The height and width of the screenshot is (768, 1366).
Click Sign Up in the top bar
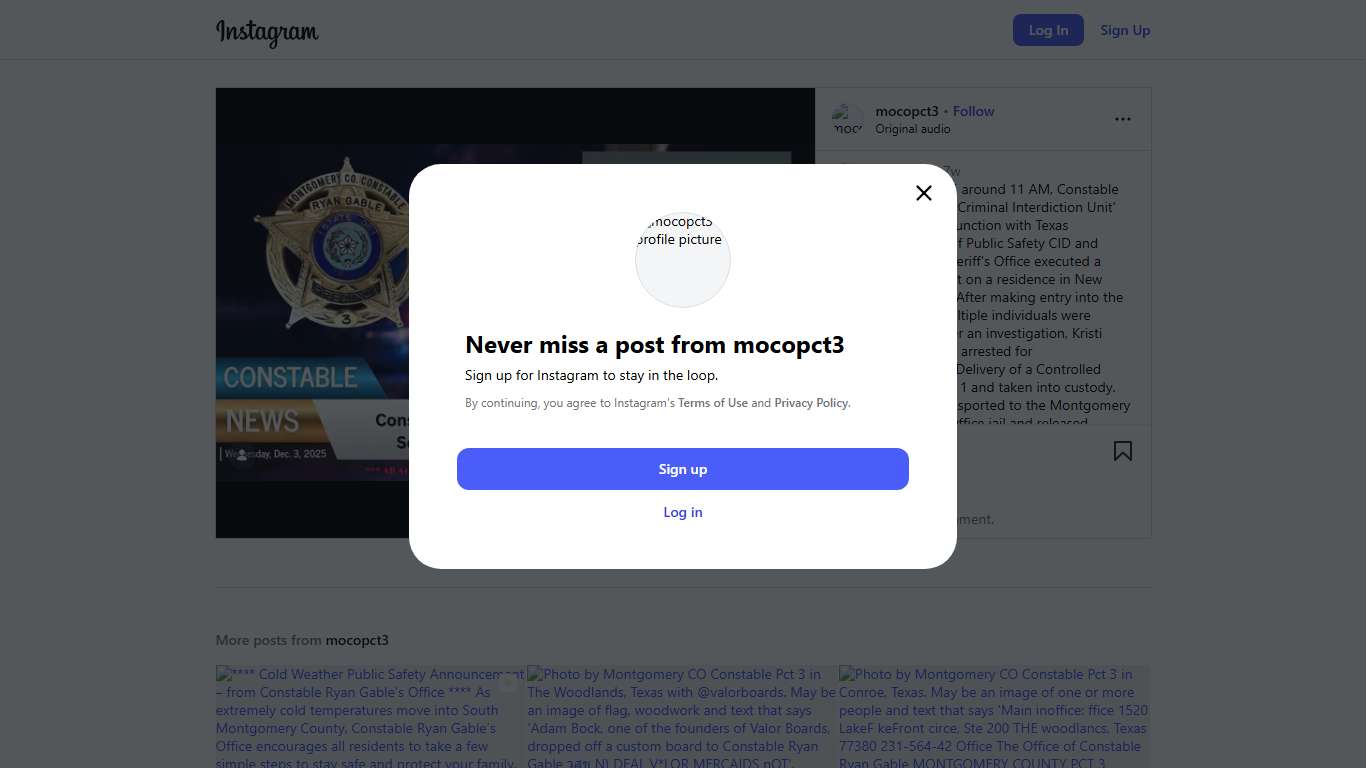1125,30
